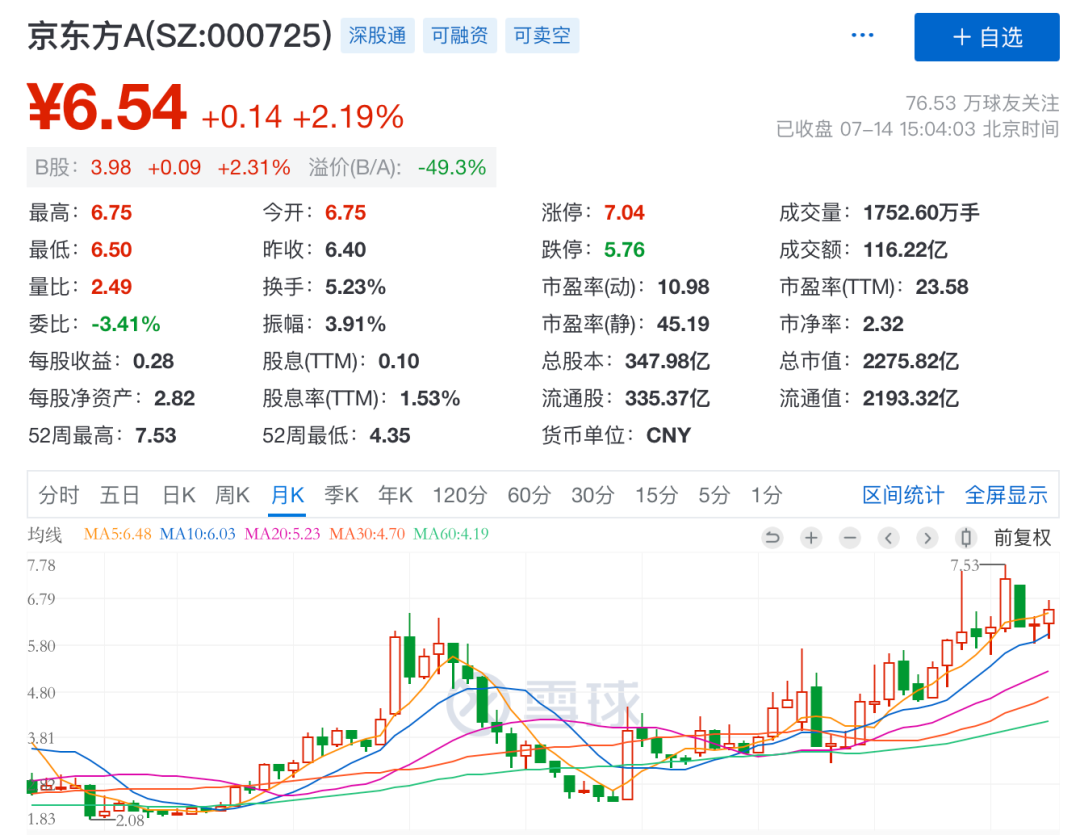
Task: Zoom out on the K-line chart
Action: (849, 538)
